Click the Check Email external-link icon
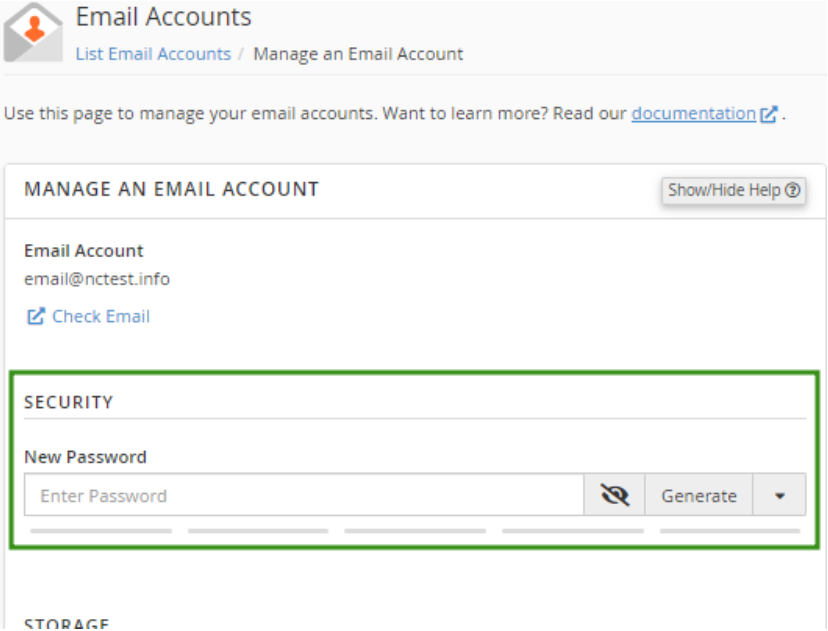Image resolution: width=828 pixels, height=631 pixels. coord(36,316)
